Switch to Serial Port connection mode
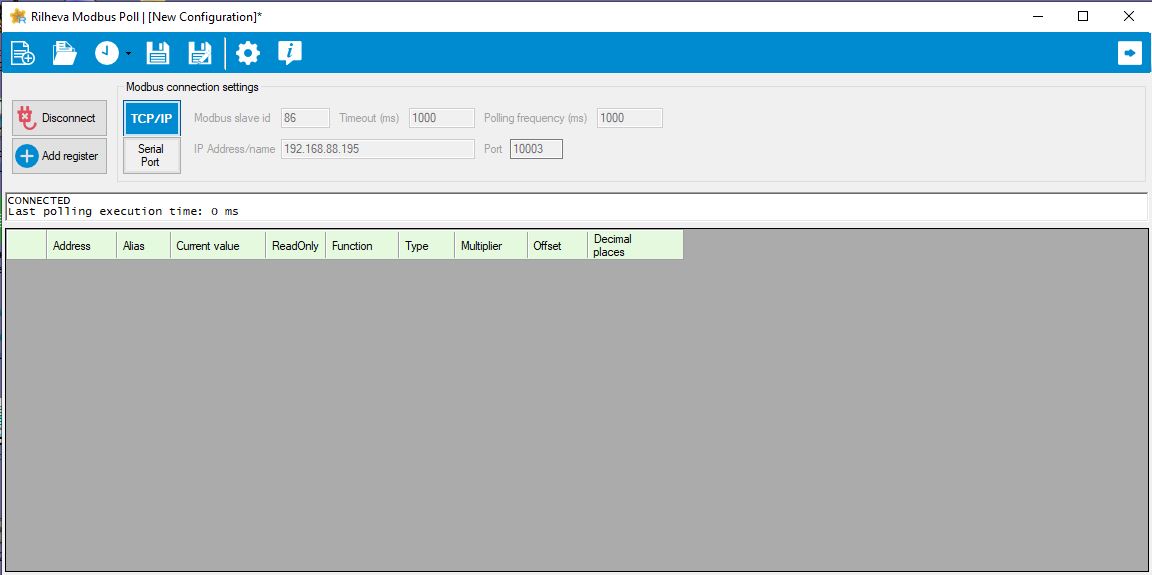Image resolution: width=1152 pixels, height=575 pixels. tap(151, 156)
